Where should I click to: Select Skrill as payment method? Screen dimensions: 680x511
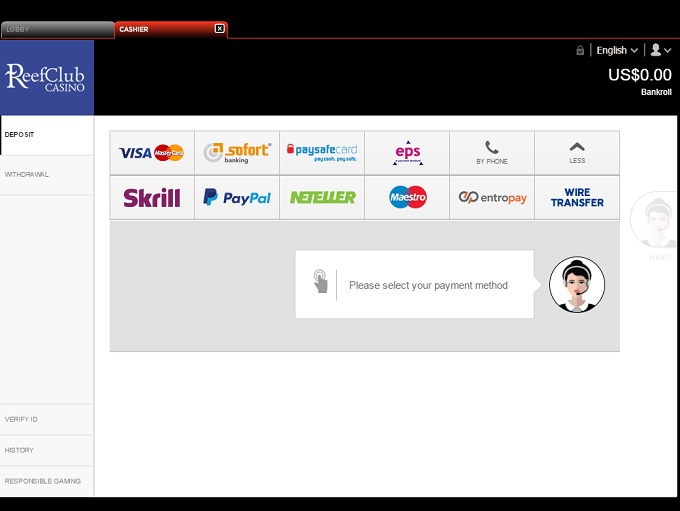tap(151, 198)
